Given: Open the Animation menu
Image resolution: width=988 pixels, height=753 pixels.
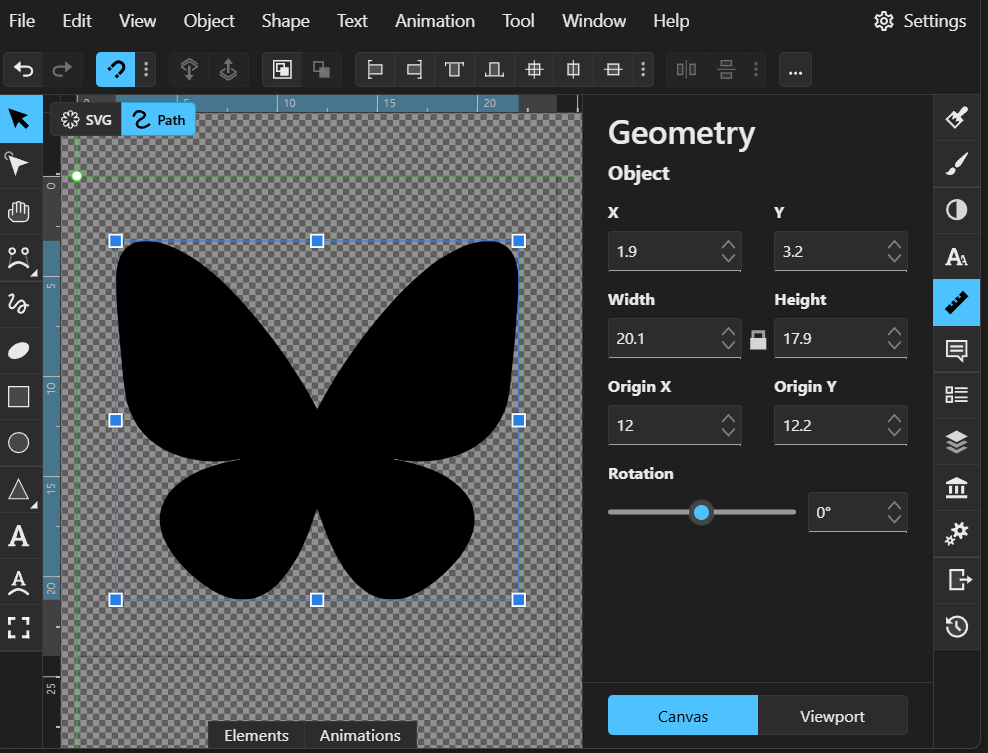Looking at the screenshot, I should (435, 20).
